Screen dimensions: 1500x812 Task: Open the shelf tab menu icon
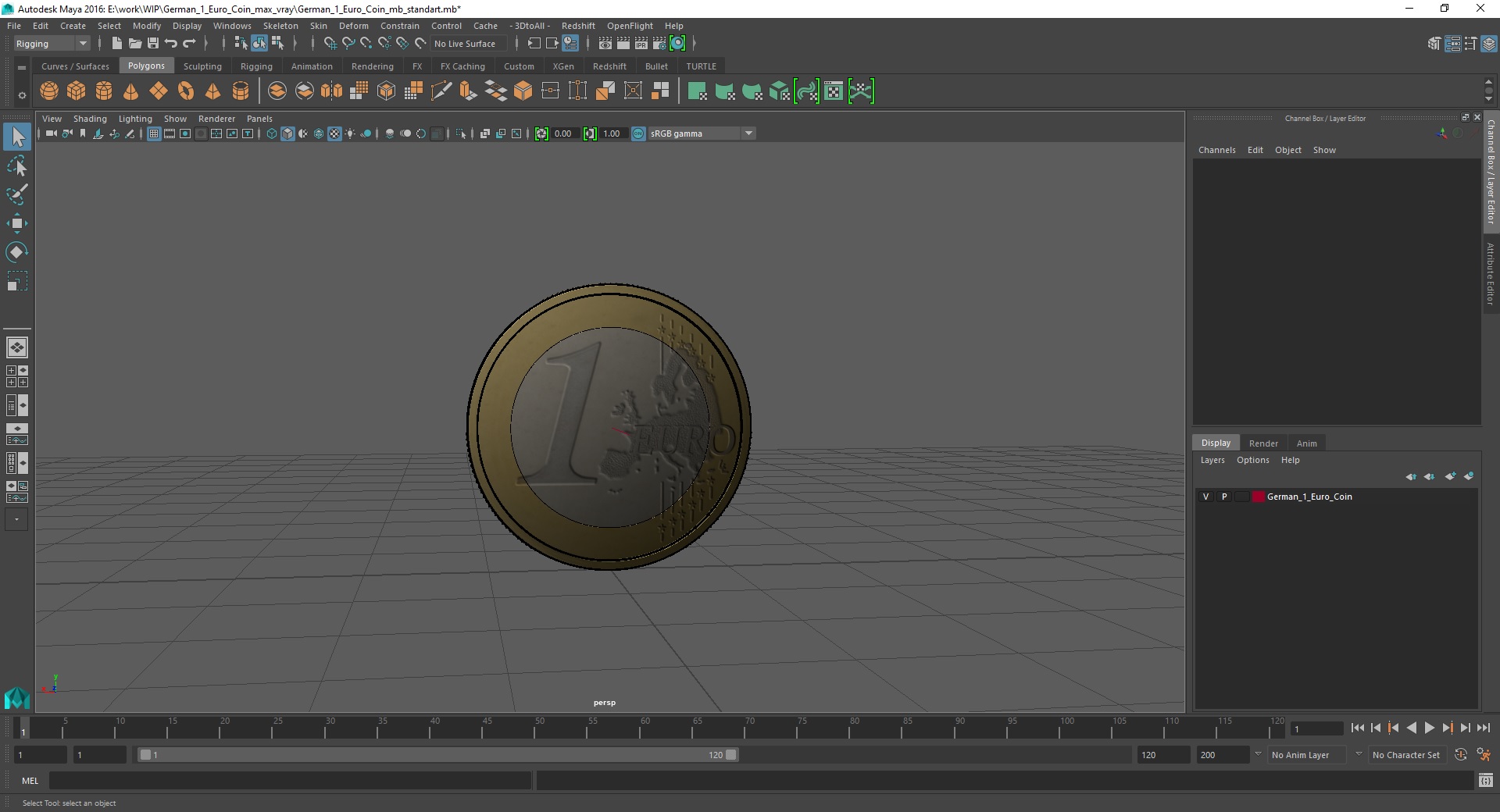[22, 68]
